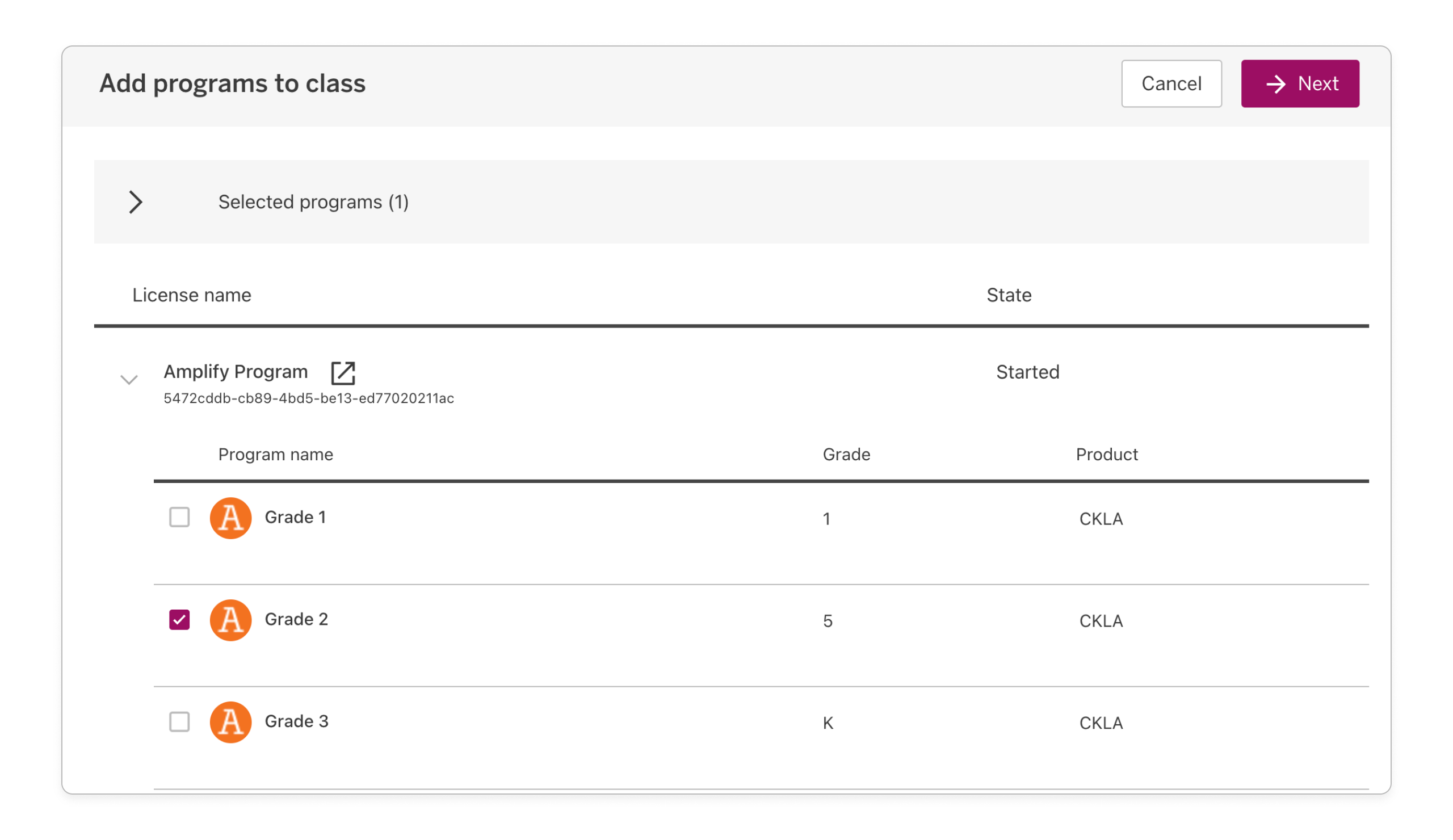1453x840 pixels.
Task: Click the Product column header
Action: pyautogui.click(x=1106, y=454)
